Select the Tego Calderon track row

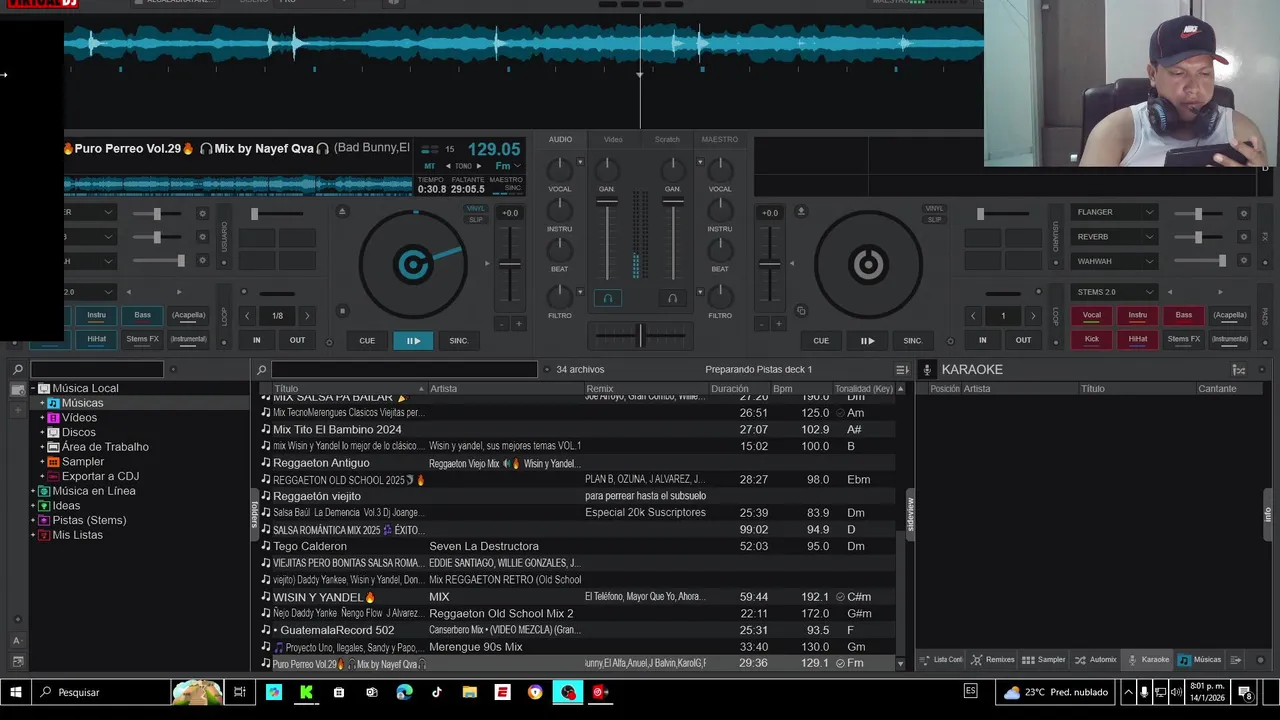pos(577,546)
